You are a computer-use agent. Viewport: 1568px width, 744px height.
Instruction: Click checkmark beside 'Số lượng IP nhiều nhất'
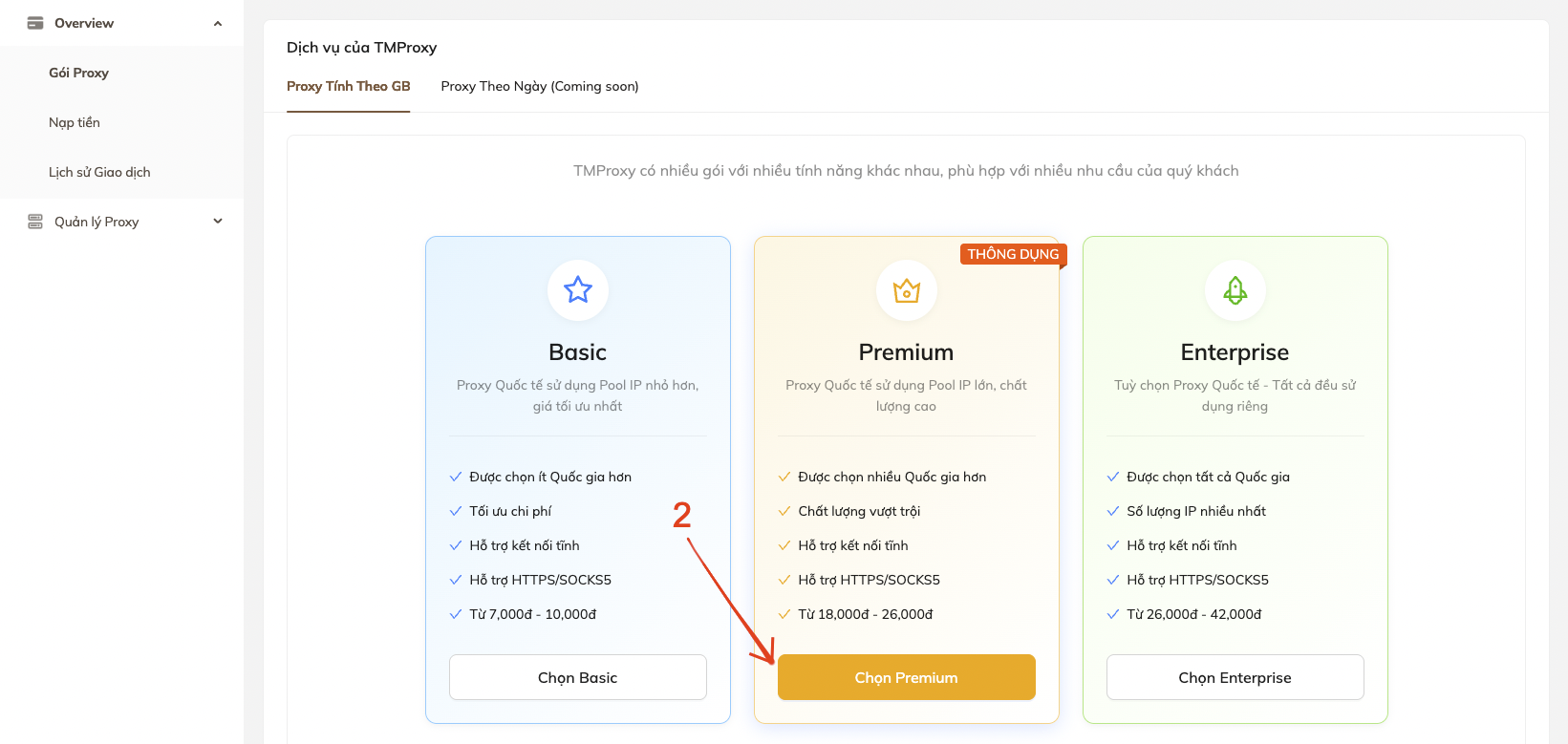click(x=1113, y=511)
